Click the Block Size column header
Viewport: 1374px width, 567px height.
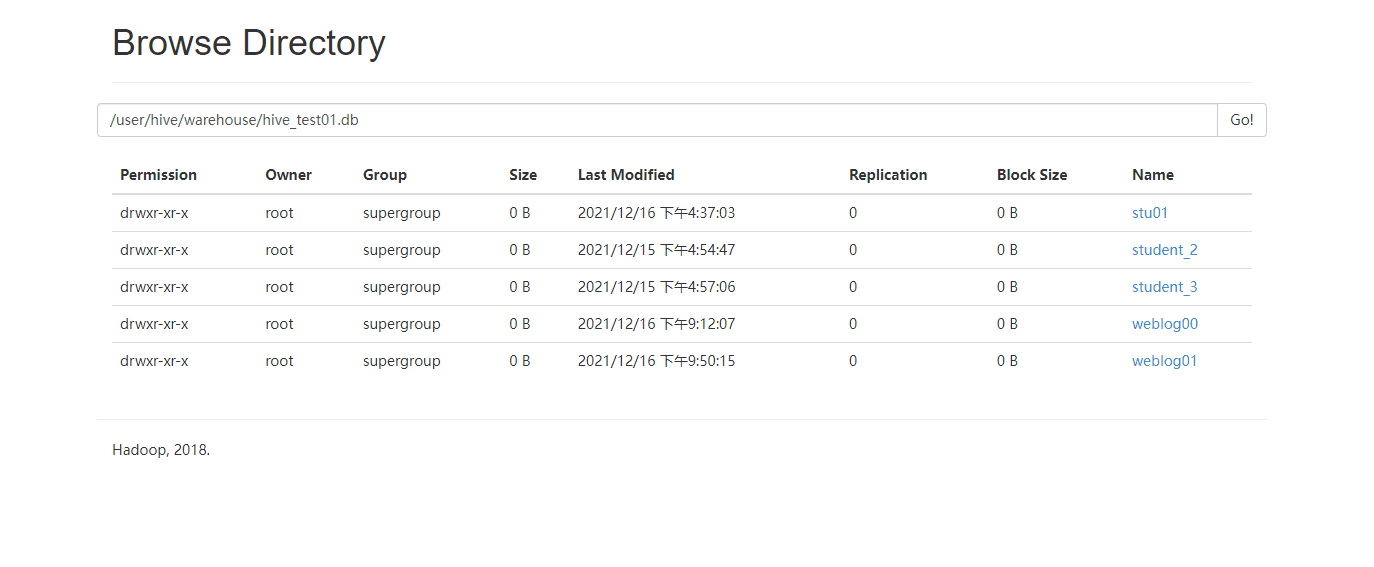[x=1032, y=175]
